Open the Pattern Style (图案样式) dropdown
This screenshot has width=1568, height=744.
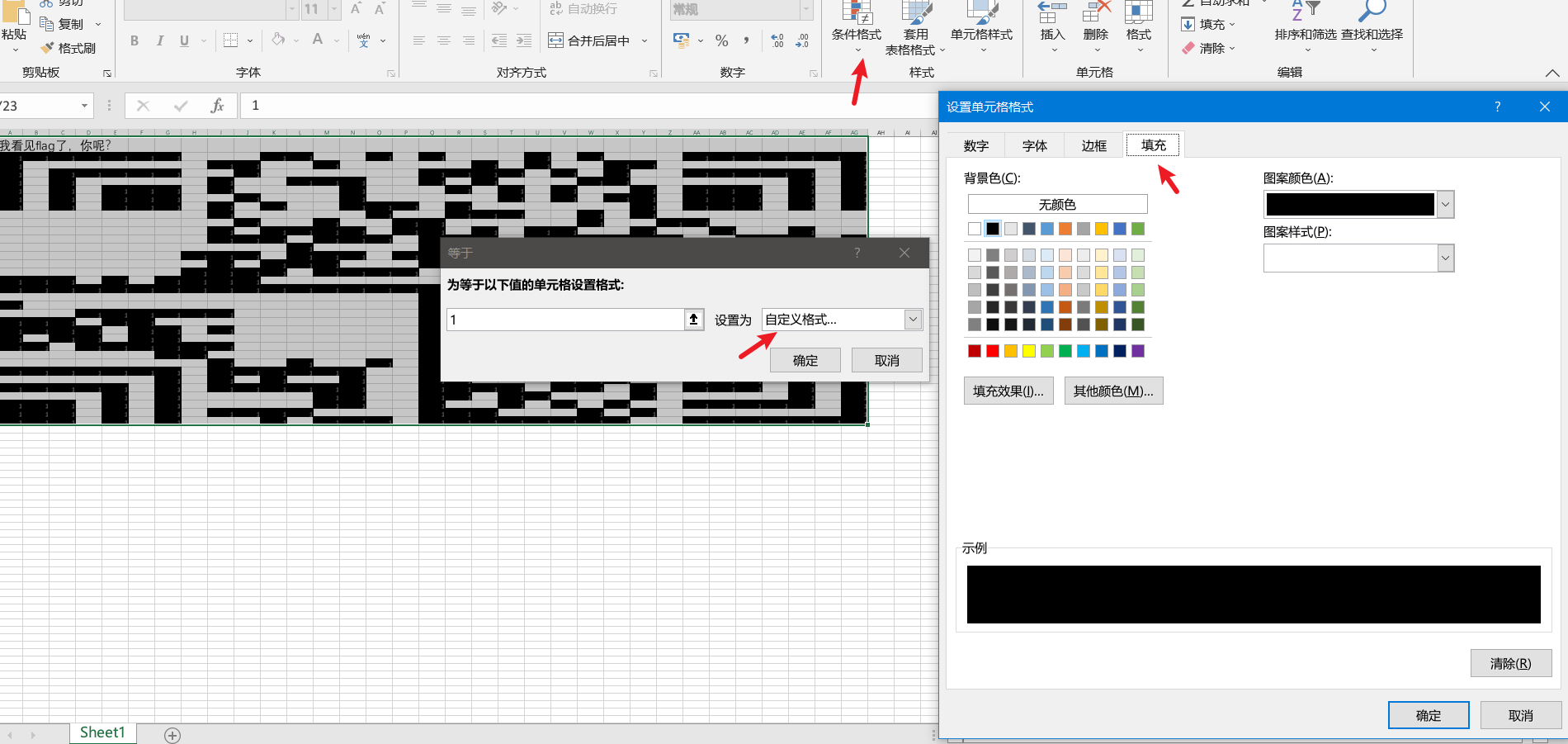(x=1445, y=258)
